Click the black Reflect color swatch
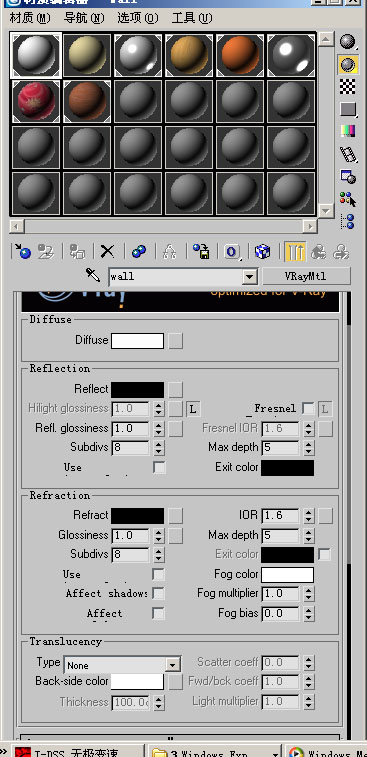The width and height of the screenshot is (367, 757). [138, 390]
